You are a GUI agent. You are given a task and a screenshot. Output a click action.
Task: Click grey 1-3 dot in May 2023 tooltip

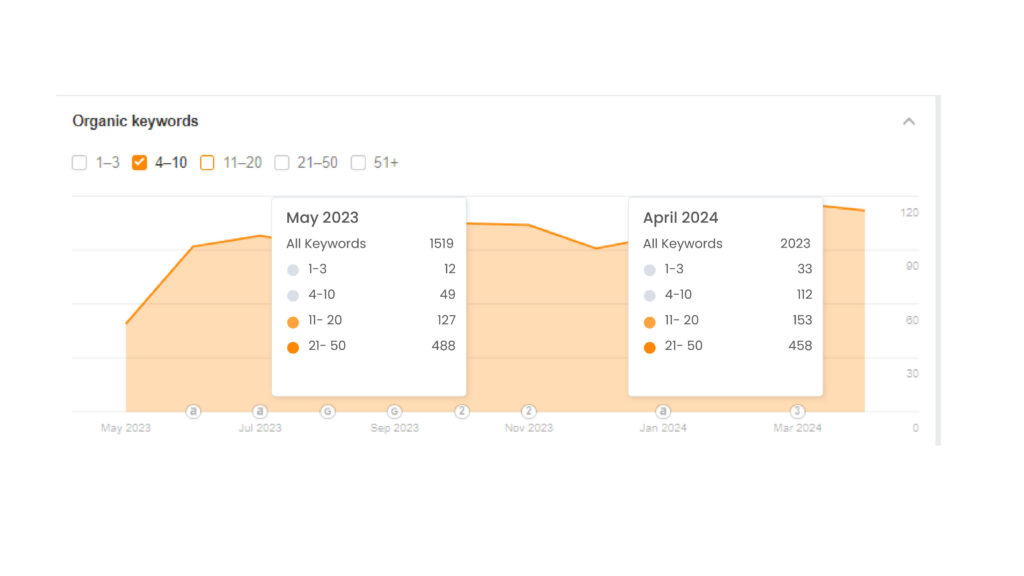293,270
